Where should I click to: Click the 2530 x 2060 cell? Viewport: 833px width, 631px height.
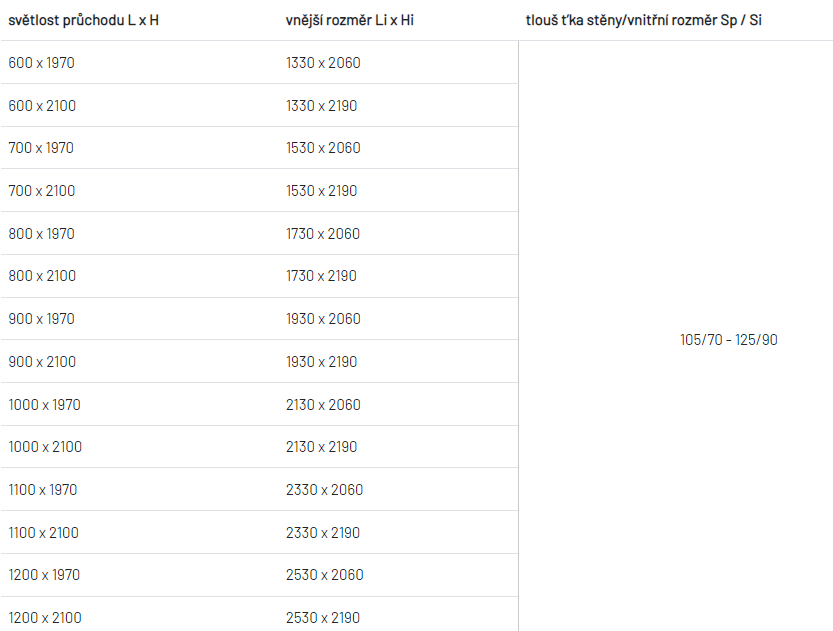coord(325,575)
